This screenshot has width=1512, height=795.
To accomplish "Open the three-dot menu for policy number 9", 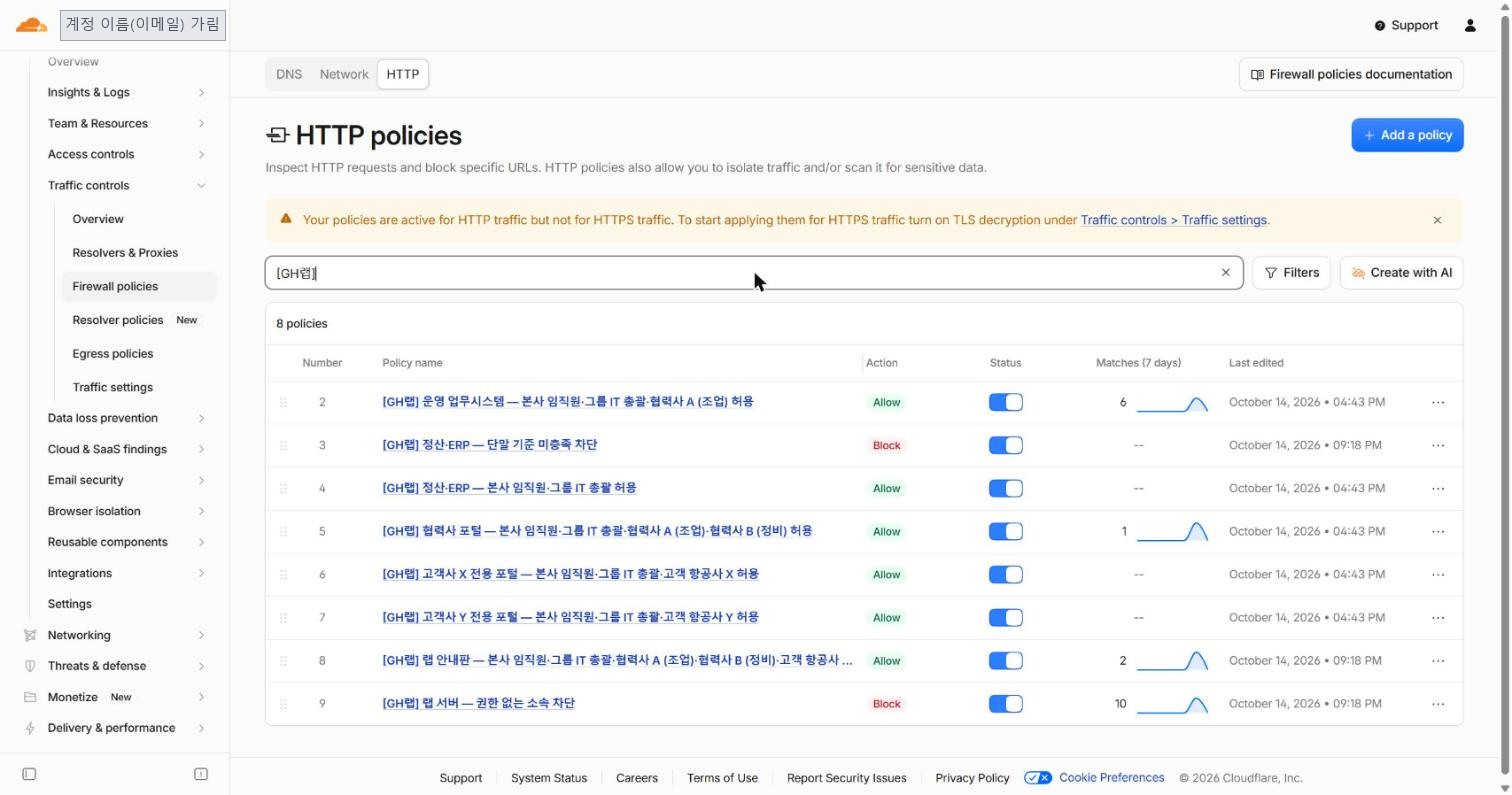I will pos(1438,704).
